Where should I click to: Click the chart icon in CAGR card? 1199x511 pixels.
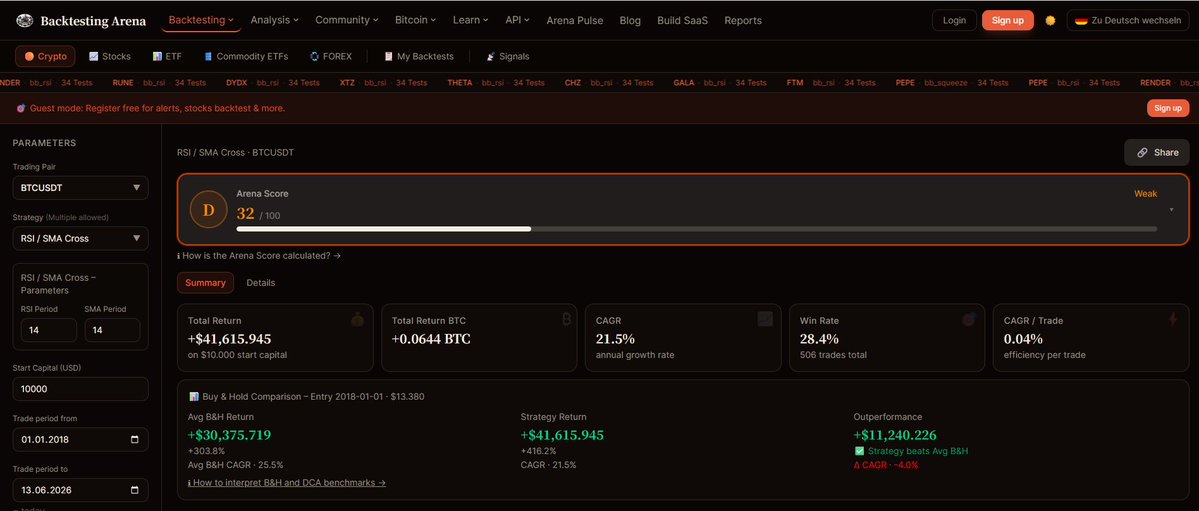[765, 320]
